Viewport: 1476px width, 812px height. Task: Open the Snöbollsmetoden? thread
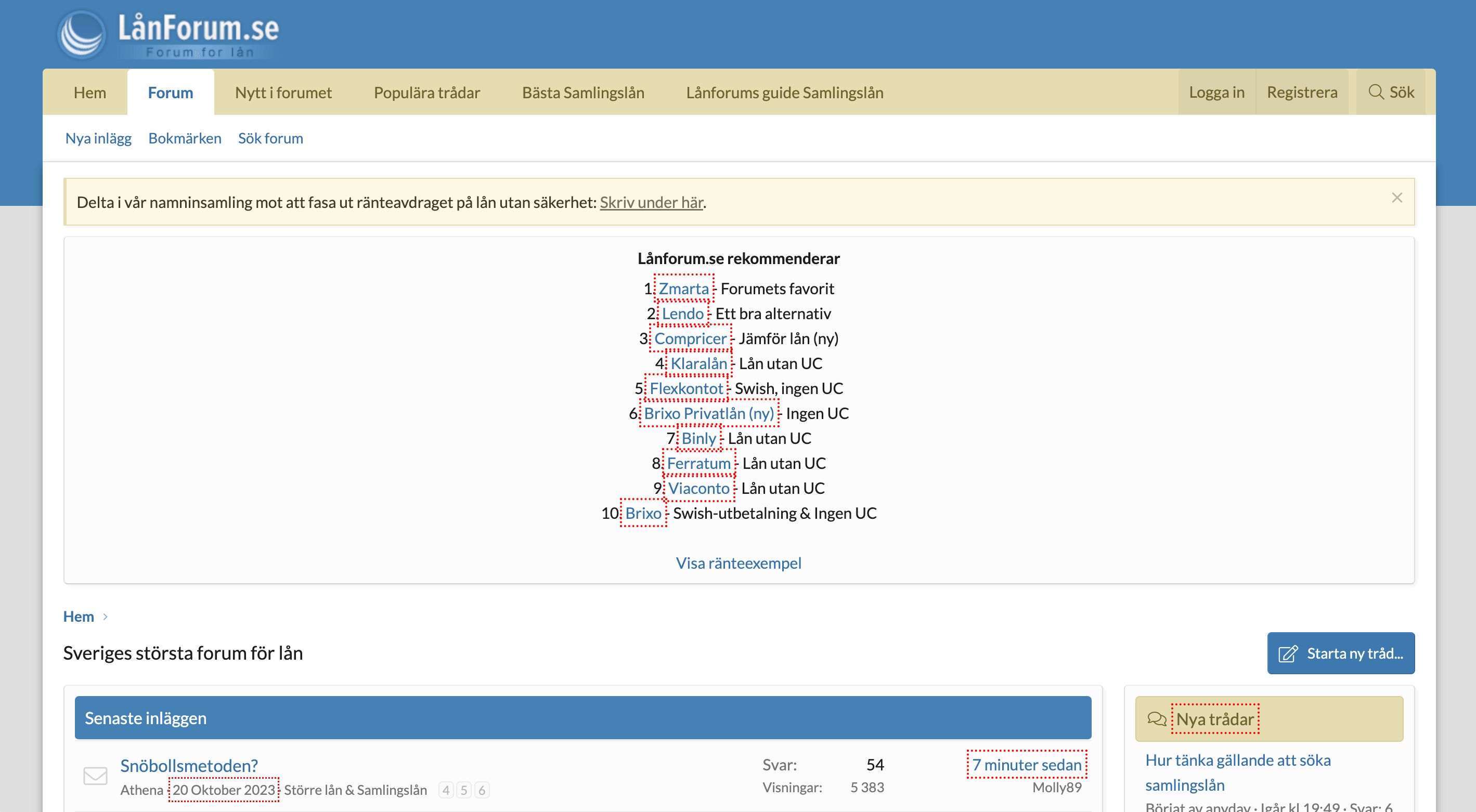tap(189, 765)
